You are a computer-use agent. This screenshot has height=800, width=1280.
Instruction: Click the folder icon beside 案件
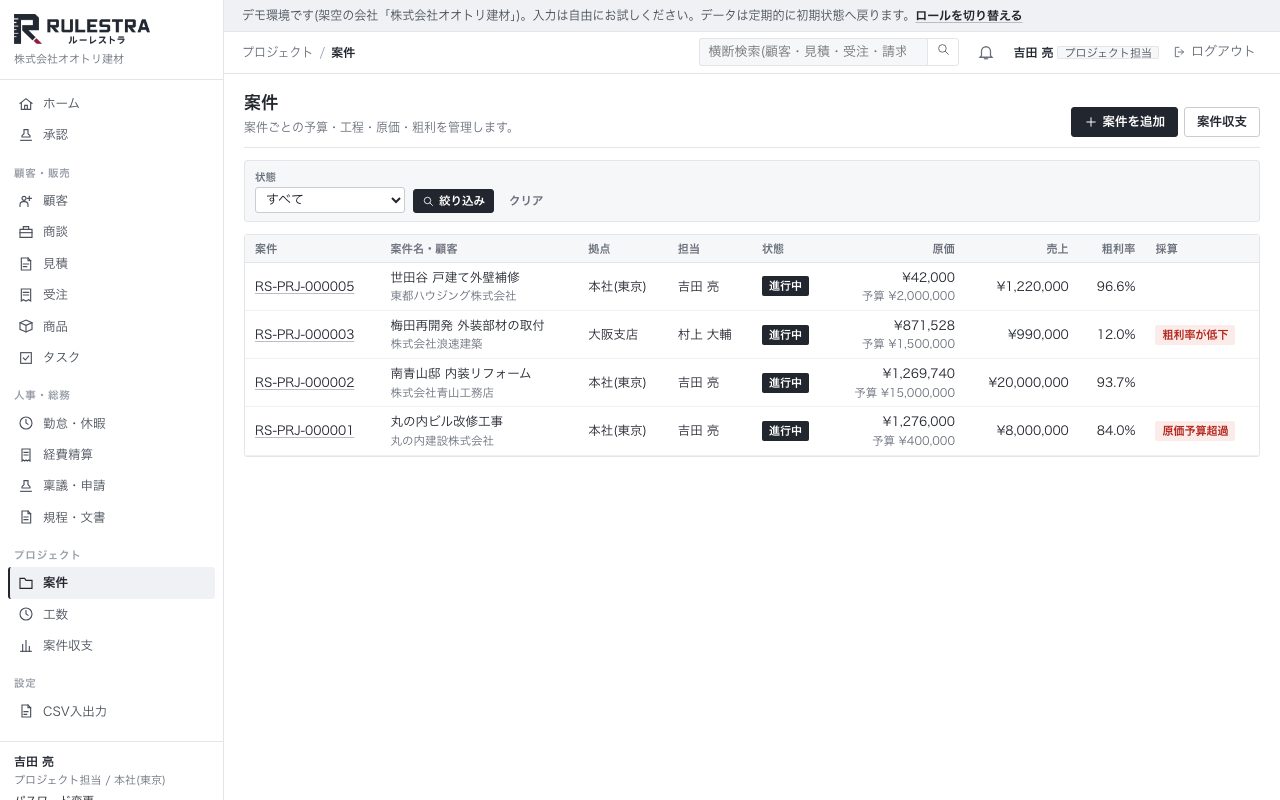pos(26,583)
